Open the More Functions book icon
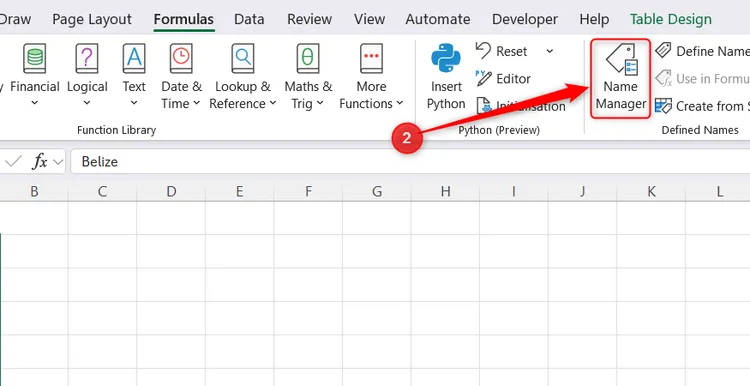 tap(372, 58)
